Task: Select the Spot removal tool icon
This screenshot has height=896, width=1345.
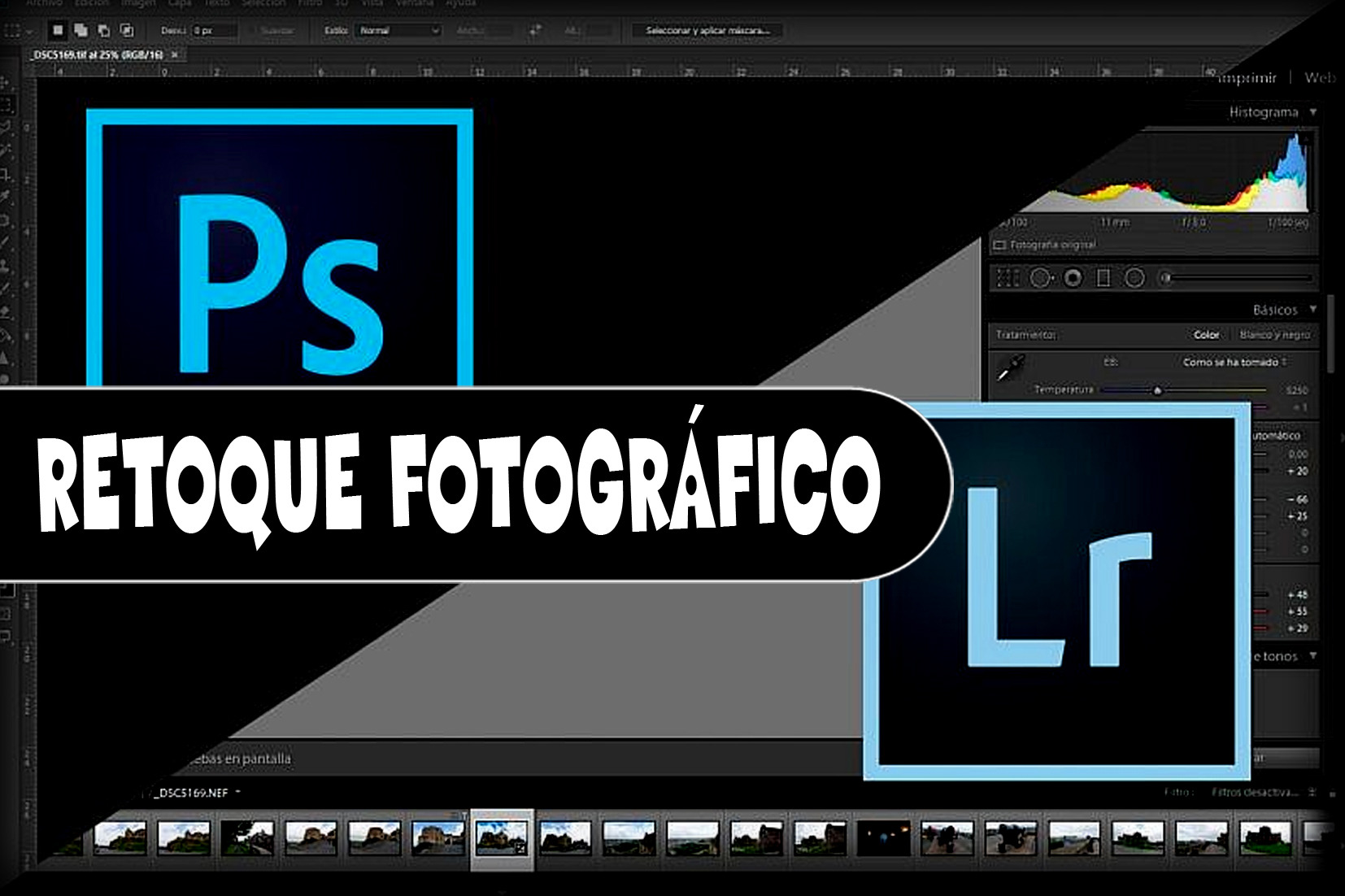Action: [x=1040, y=279]
